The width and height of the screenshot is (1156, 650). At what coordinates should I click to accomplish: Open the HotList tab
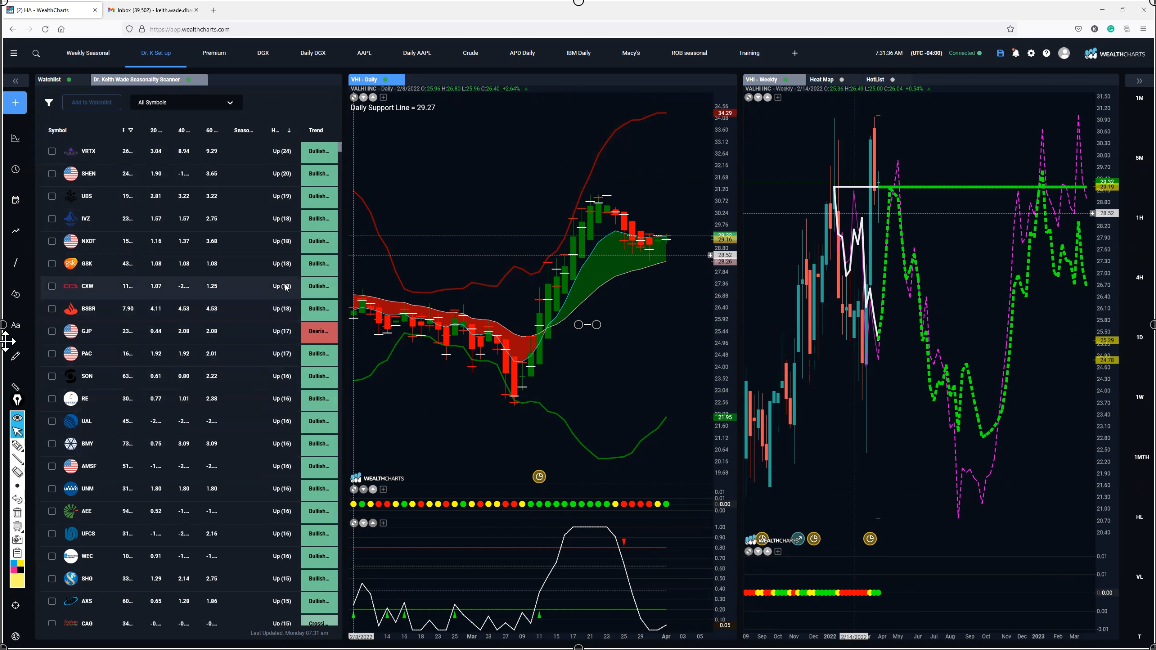[875, 80]
